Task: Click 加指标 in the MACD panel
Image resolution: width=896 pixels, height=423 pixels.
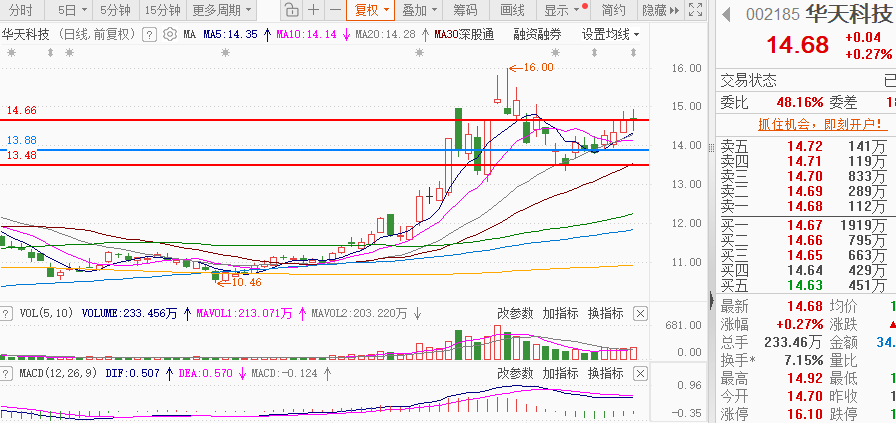Action: click(x=560, y=374)
